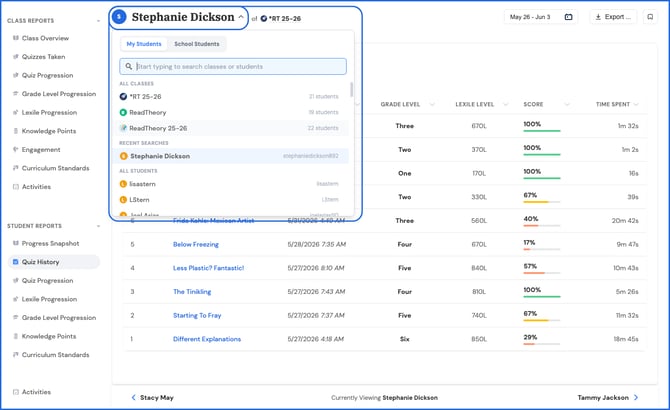Collapse the Stephanie Dickson student selector
670x410 pixels.
pos(241,17)
